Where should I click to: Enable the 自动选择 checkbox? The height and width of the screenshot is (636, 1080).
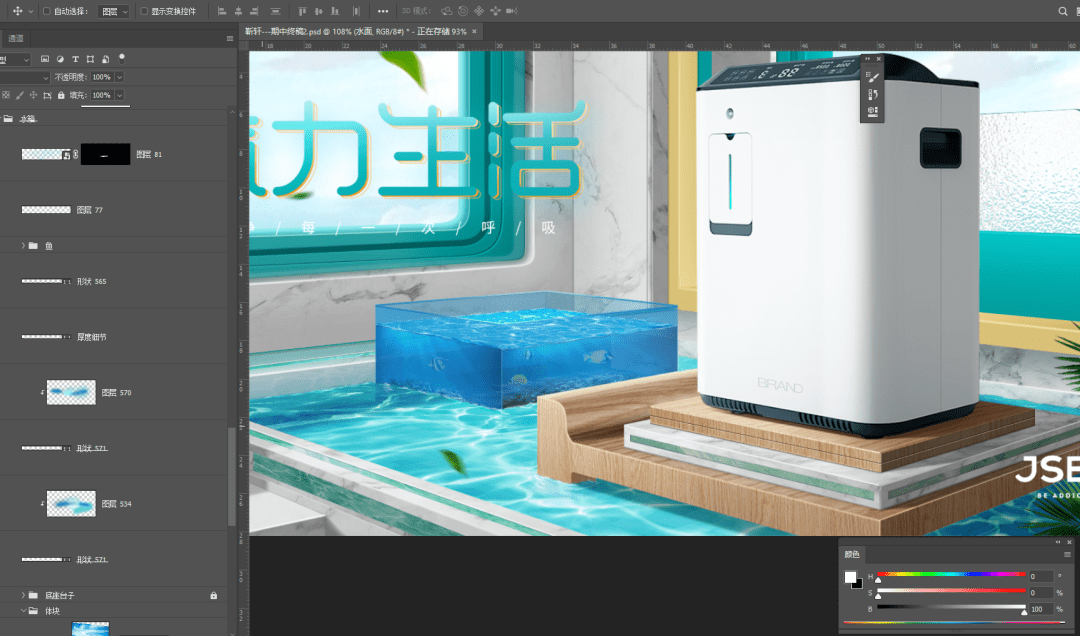tap(46, 11)
